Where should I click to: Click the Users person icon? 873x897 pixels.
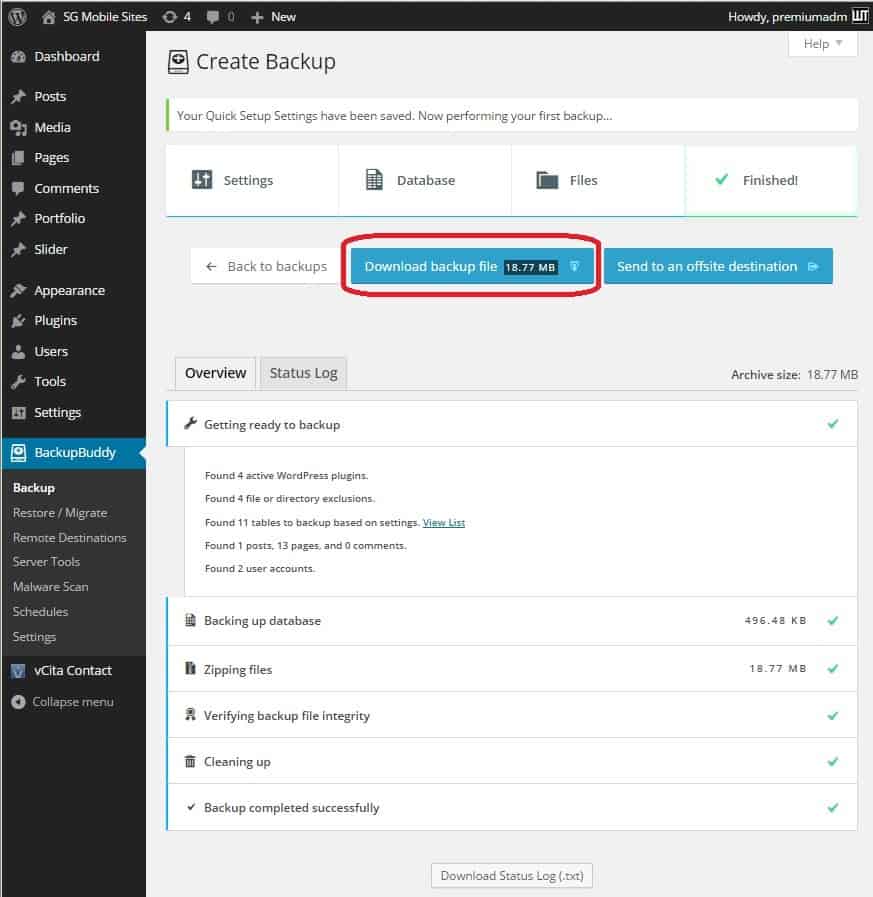point(18,352)
